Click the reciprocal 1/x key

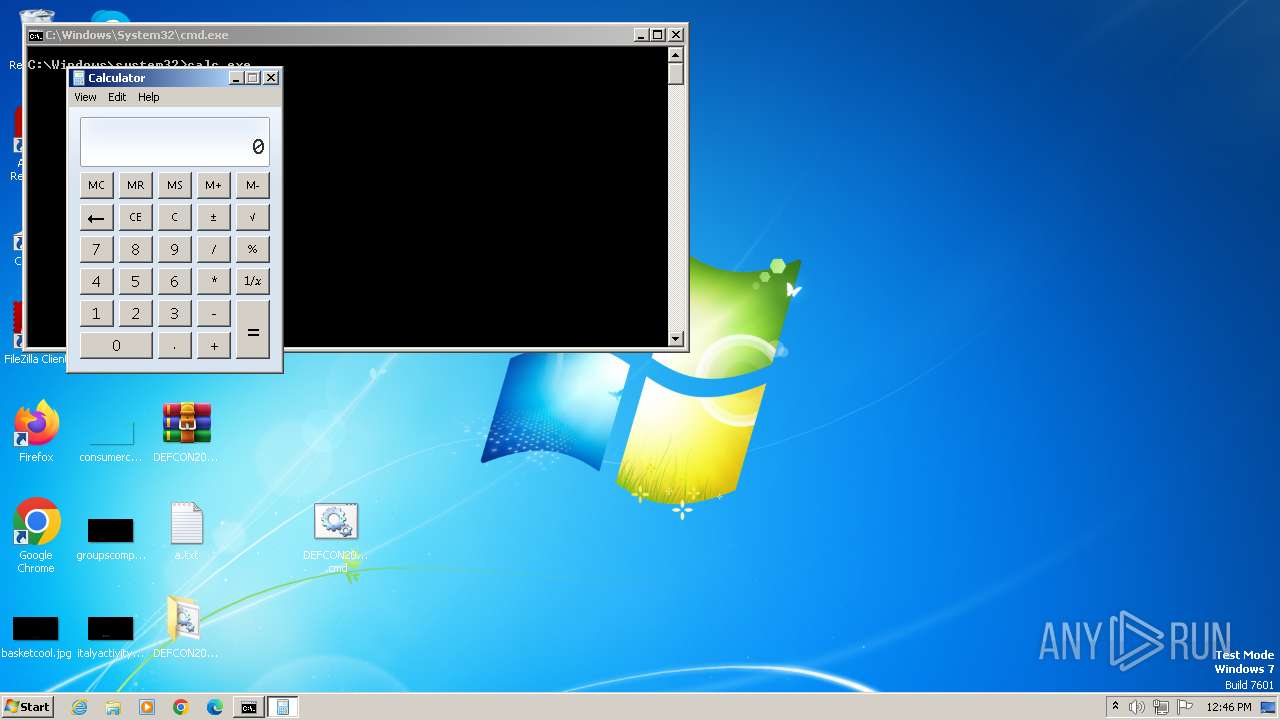(x=252, y=281)
